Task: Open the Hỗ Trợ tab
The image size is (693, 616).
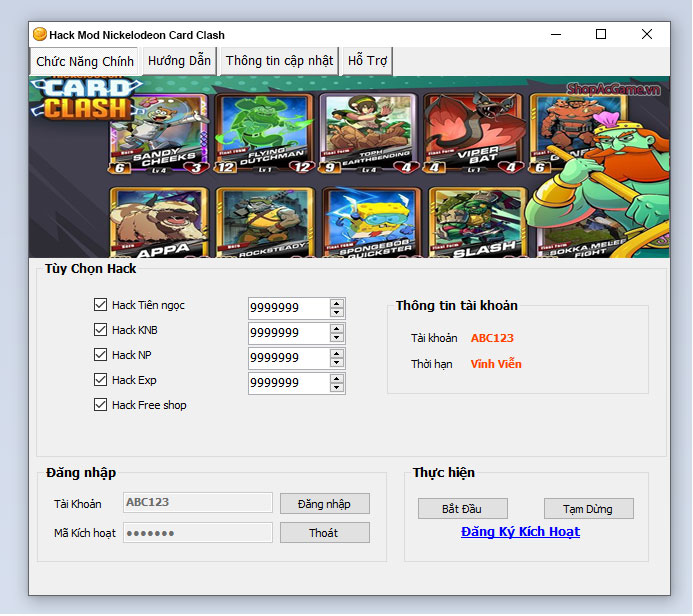Action: 367,61
